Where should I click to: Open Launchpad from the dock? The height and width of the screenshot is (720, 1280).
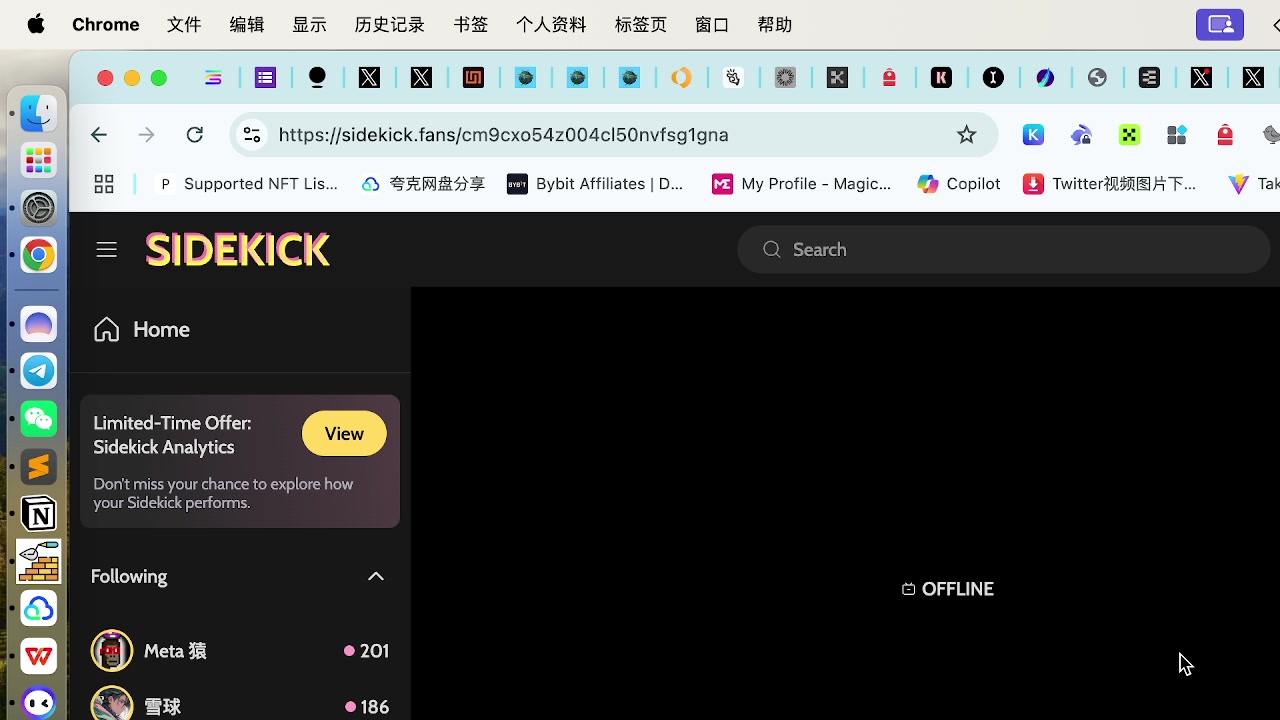[x=39, y=160]
